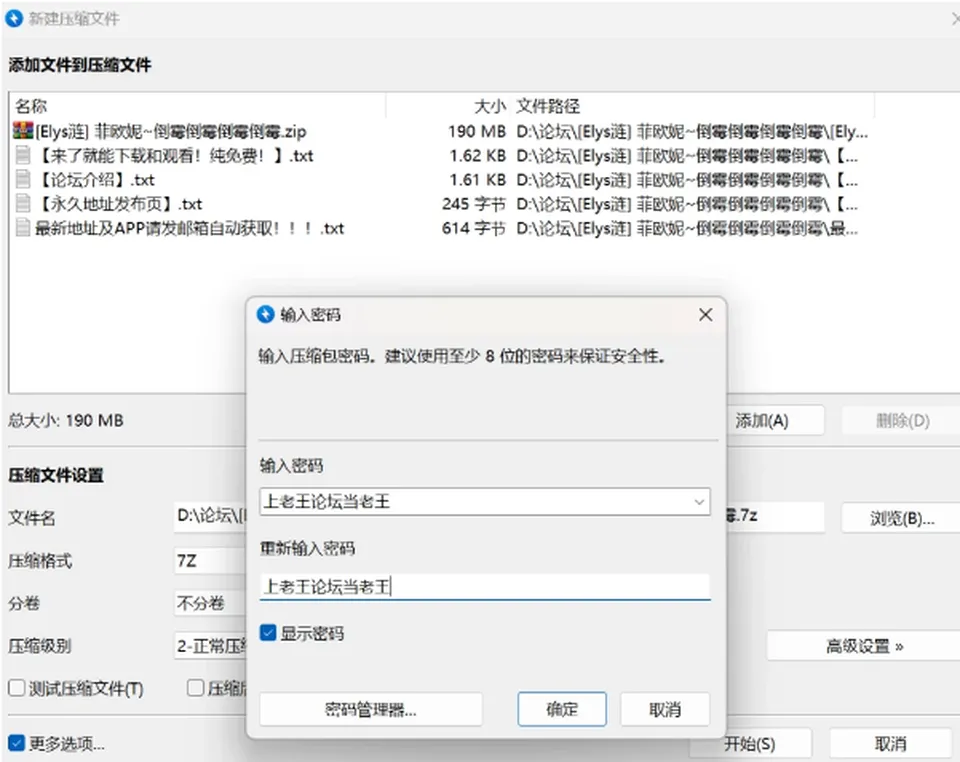Screen dimensions: 960x762
Task: Sort by the 名称 column header
Action: [198, 106]
